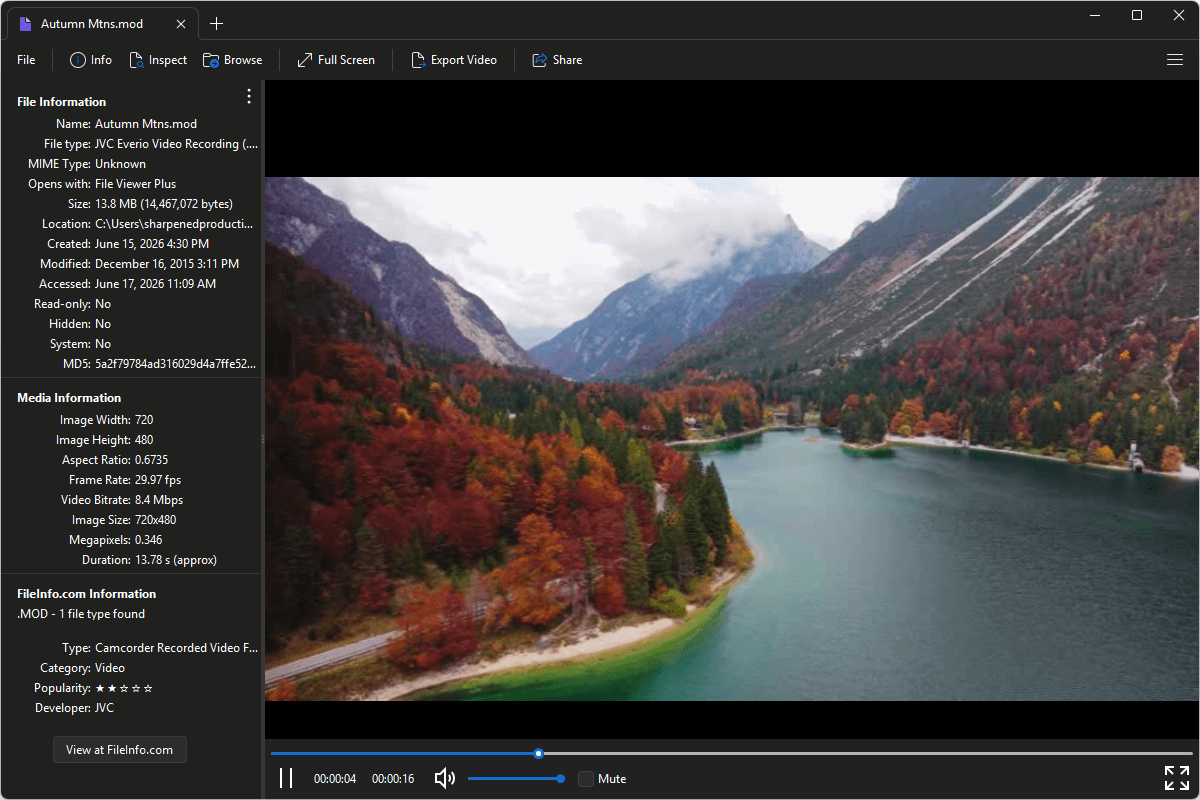The height and width of the screenshot is (800, 1200).
Task: Open the File Information options menu
Action: [249, 96]
